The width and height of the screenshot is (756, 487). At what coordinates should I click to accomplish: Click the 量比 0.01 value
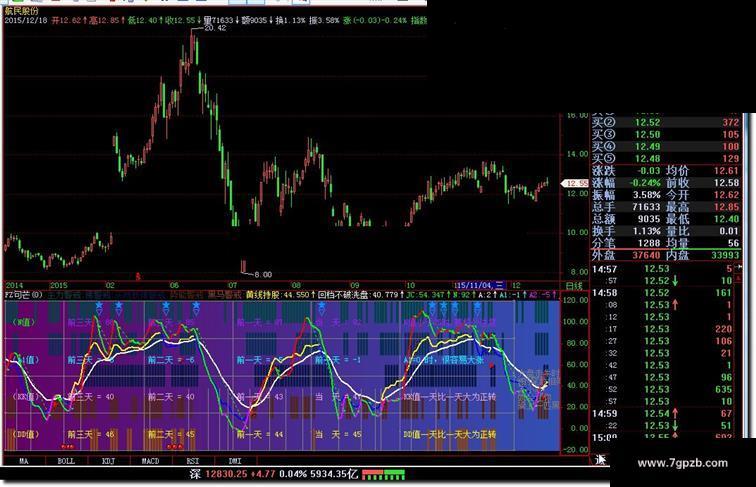729,231
